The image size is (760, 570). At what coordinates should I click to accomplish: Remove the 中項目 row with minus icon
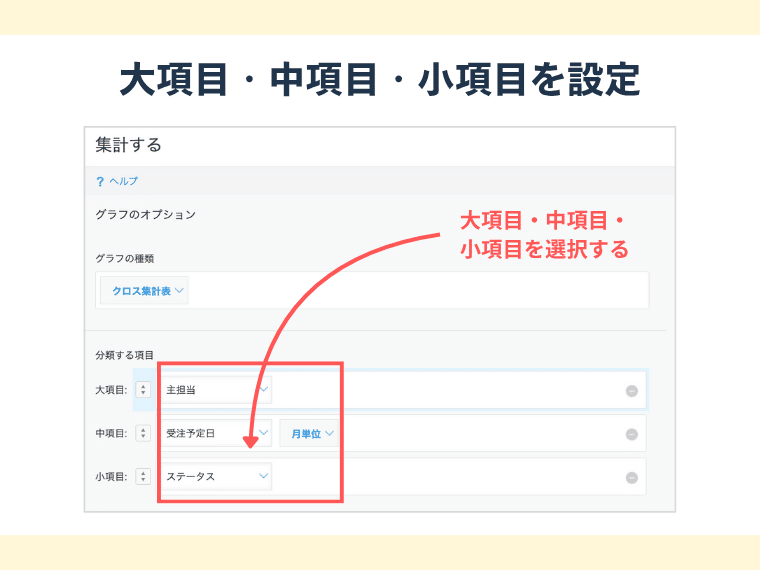[631, 434]
